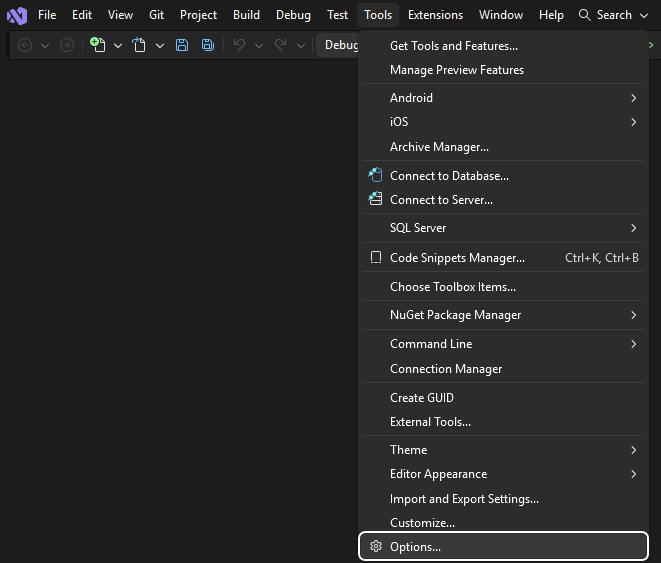
Task: Expand the Android submenu arrow
Action: pos(634,98)
